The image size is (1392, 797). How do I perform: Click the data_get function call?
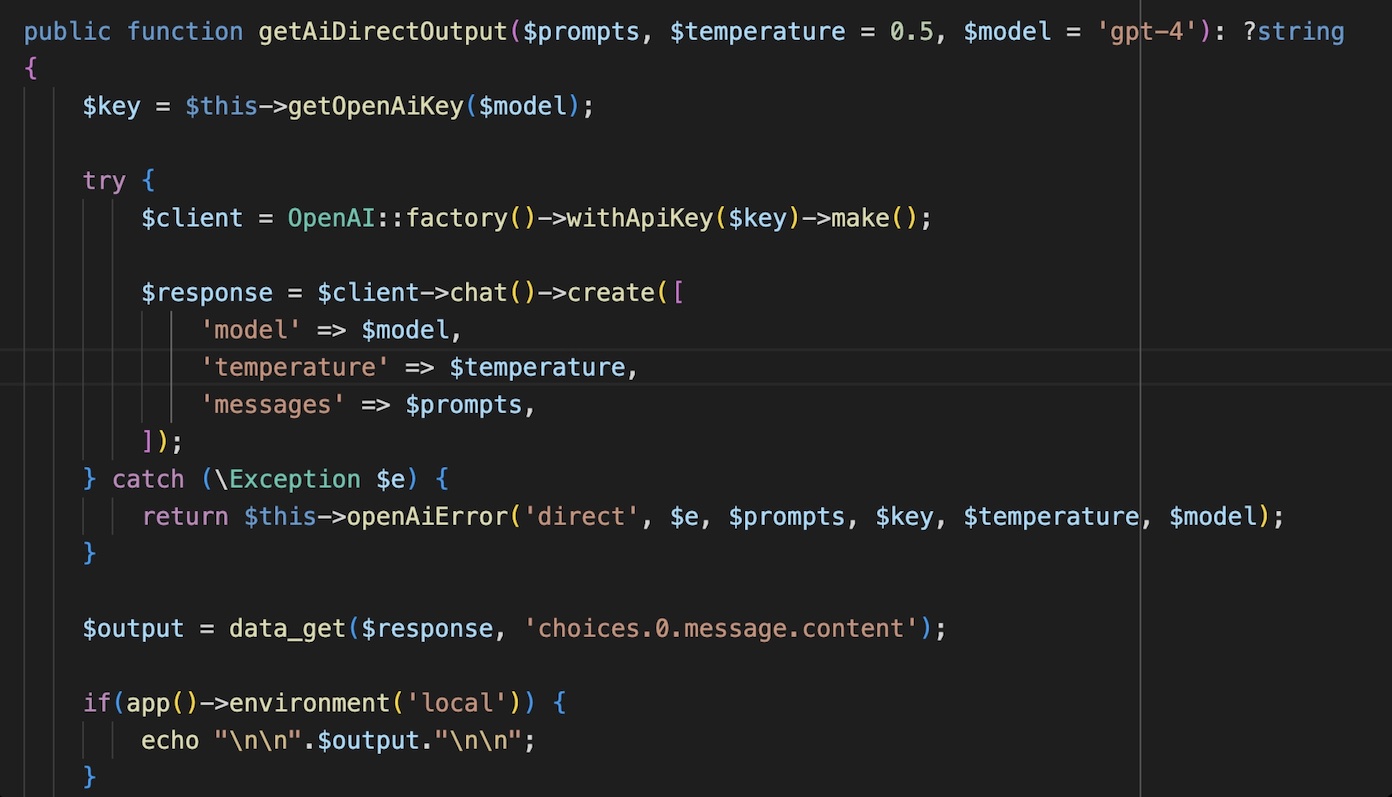286,628
